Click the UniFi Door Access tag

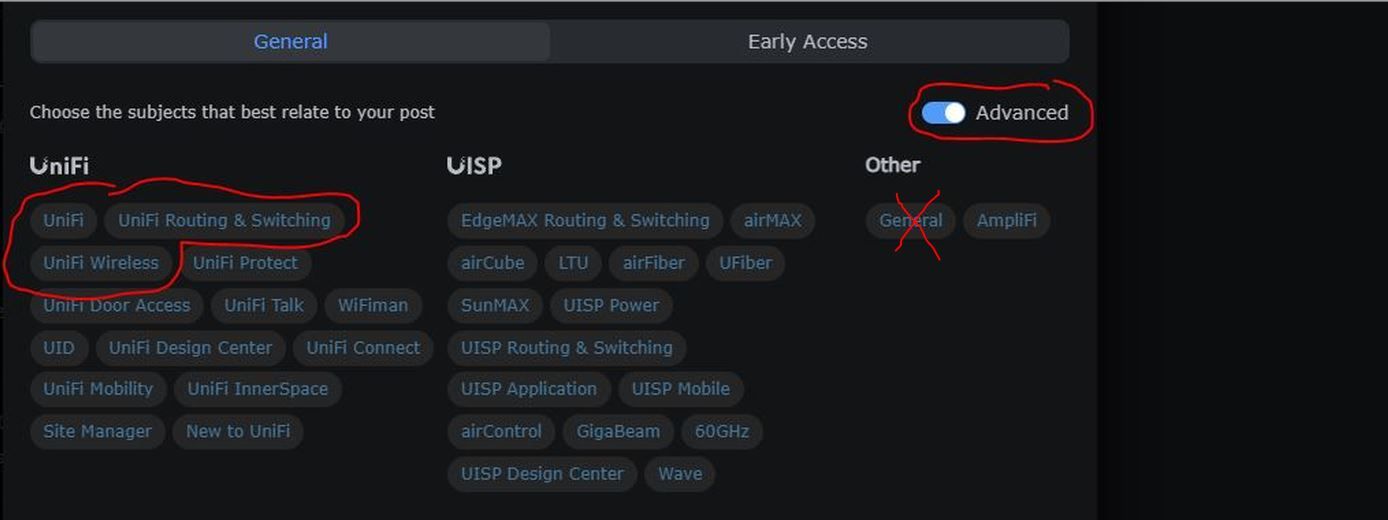click(116, 305)
